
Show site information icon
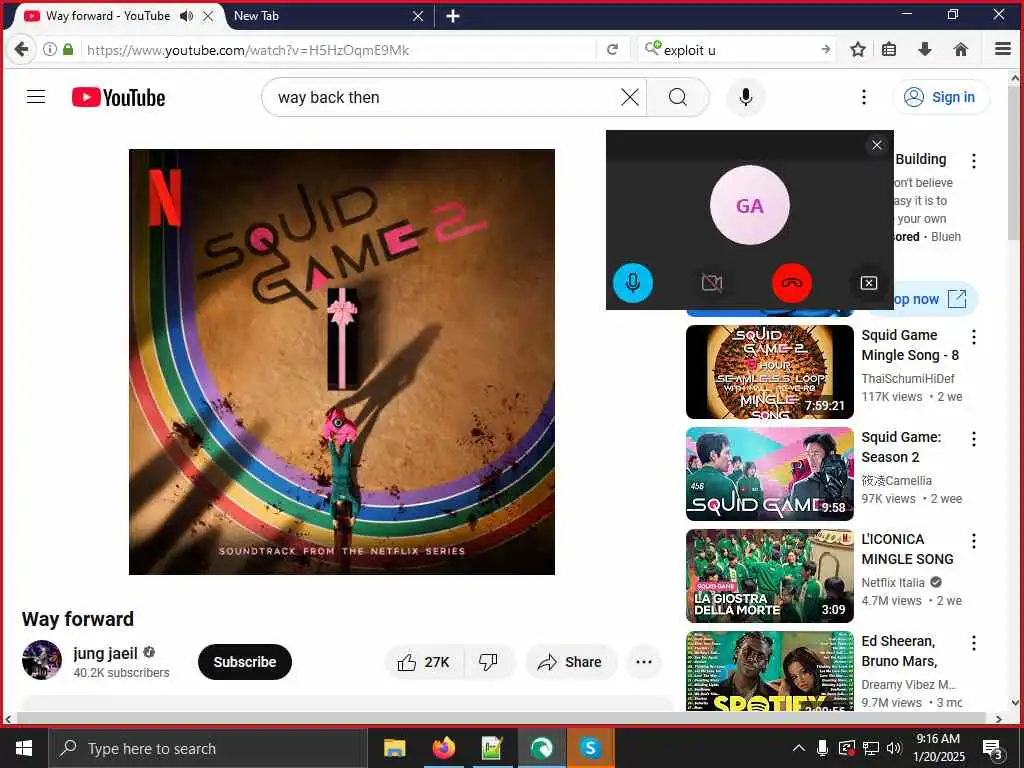tap(50, 49)
